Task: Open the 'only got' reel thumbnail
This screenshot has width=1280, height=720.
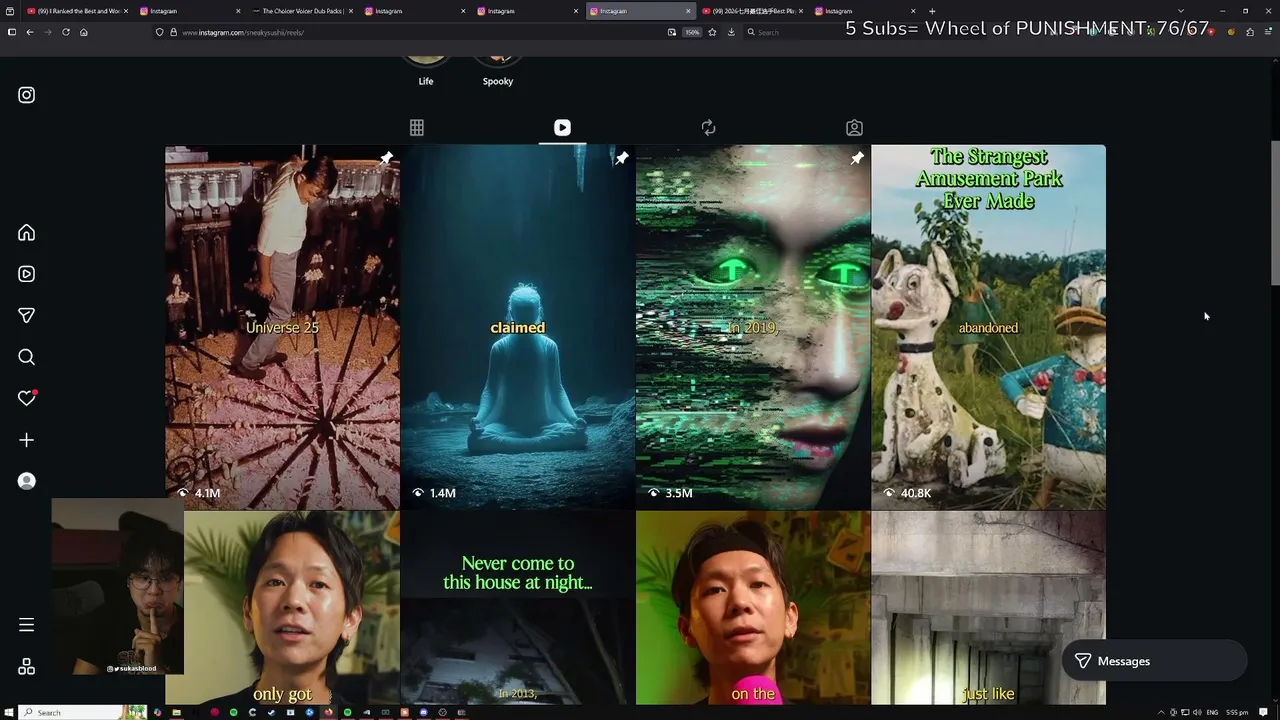Action: pyautogui.click(x=283, y=608)
